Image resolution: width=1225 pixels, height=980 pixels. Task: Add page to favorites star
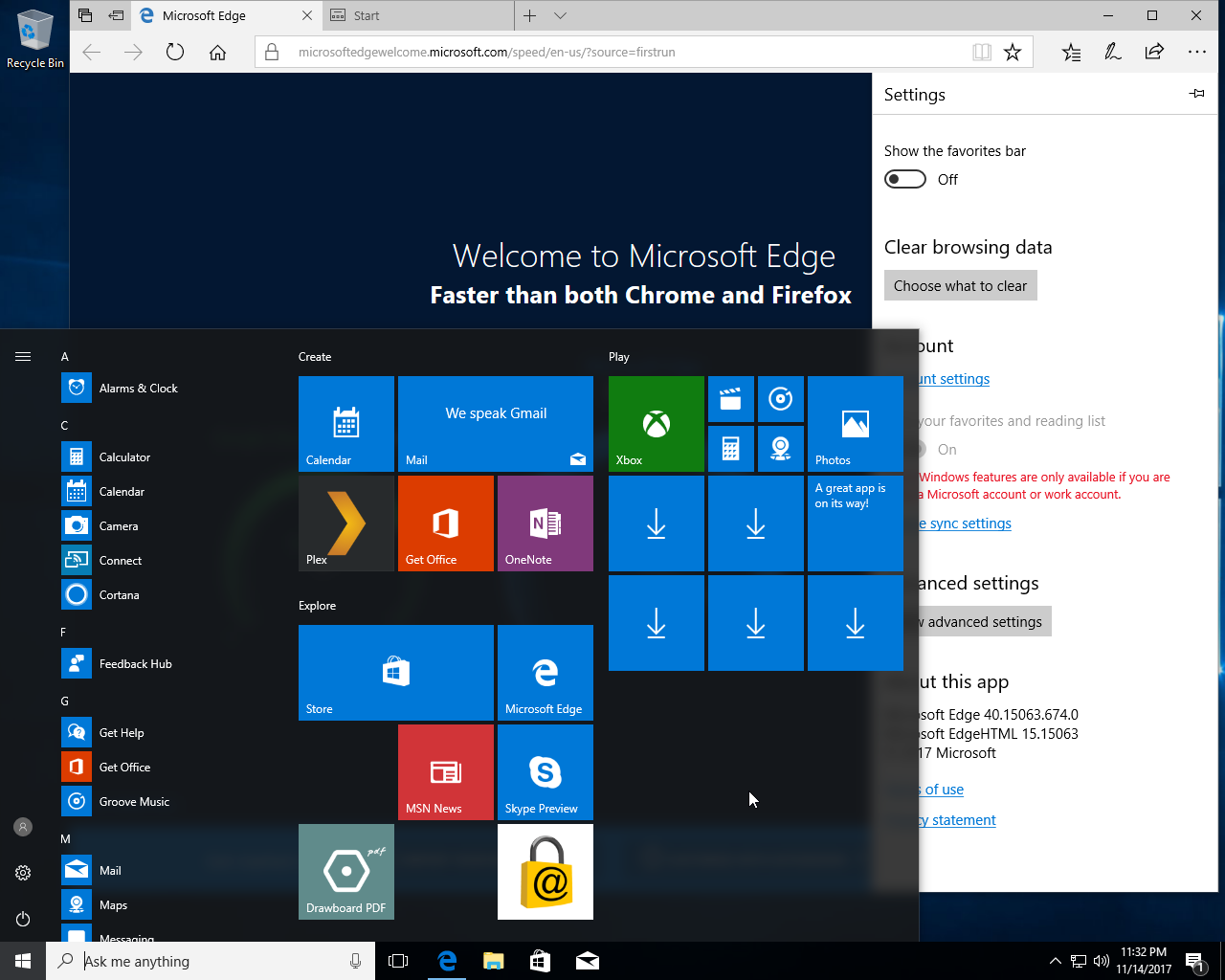[x=1013, y=52]
